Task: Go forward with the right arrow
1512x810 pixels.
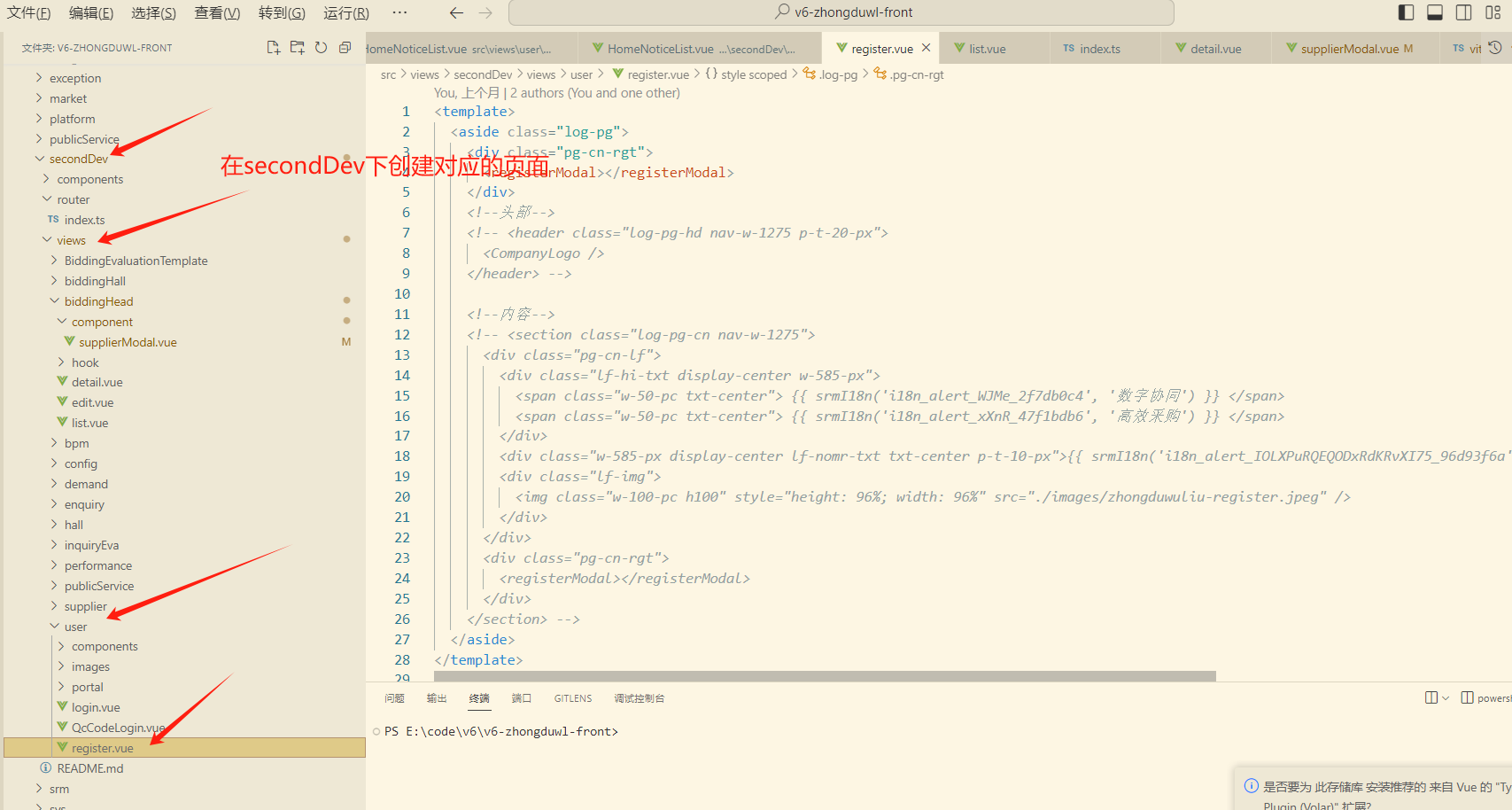Action: [485, 12]
